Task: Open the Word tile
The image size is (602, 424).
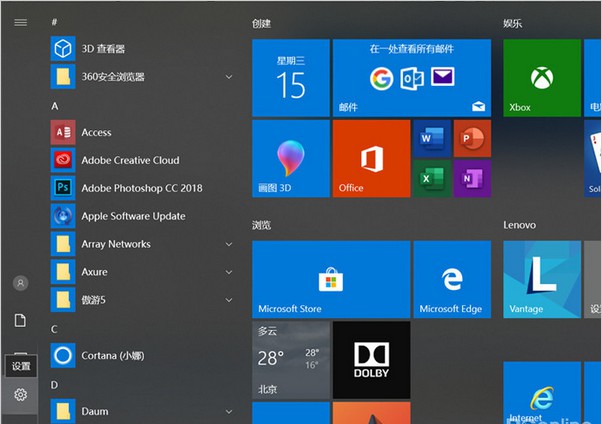Action: 432,139
